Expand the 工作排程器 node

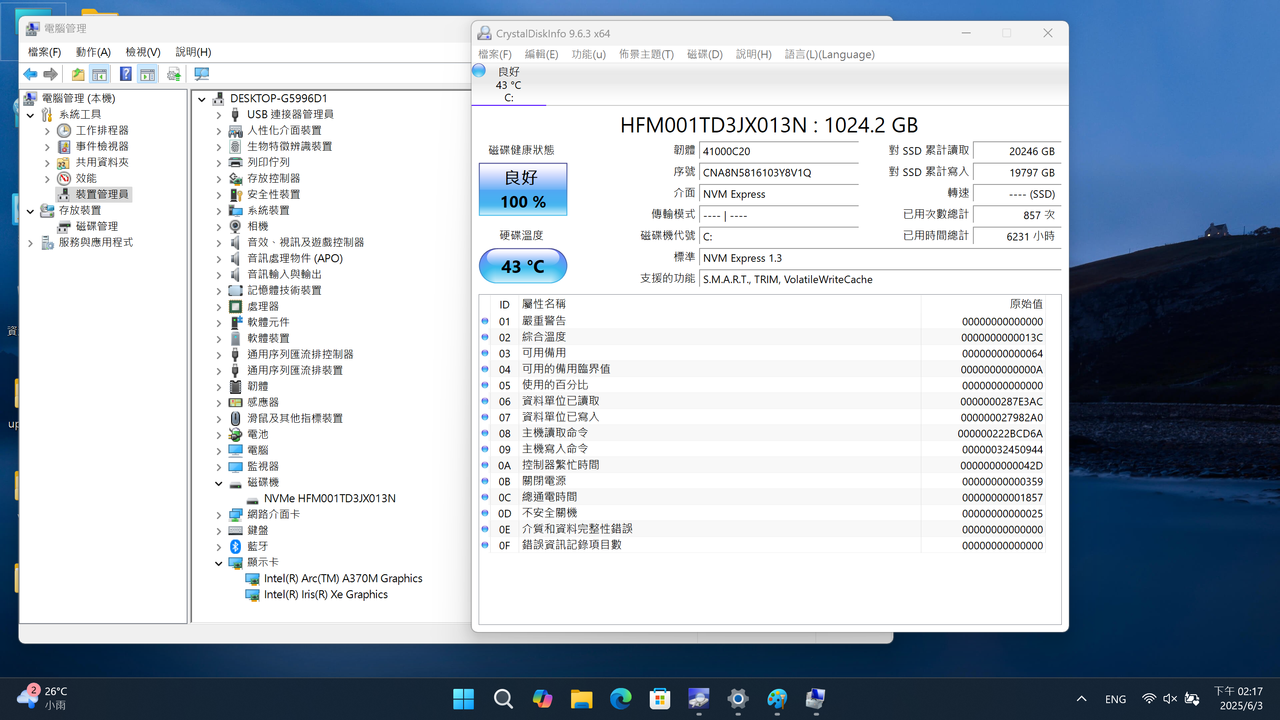click(47, 131)
